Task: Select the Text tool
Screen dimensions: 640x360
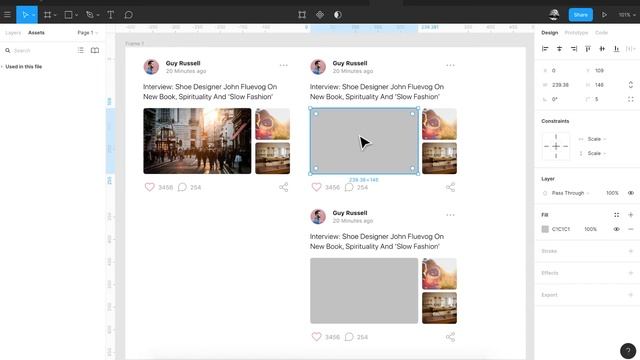Action: (110, 15)
